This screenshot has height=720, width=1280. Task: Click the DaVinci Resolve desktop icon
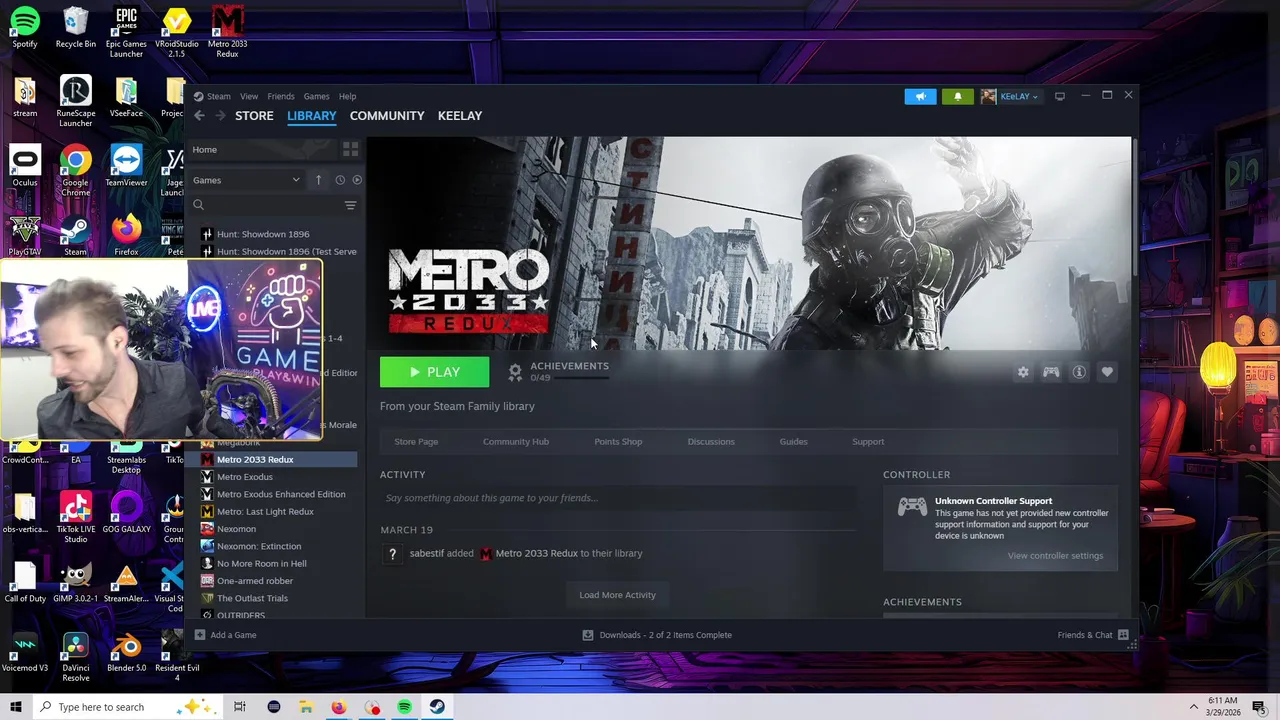(x=76, y=657)
